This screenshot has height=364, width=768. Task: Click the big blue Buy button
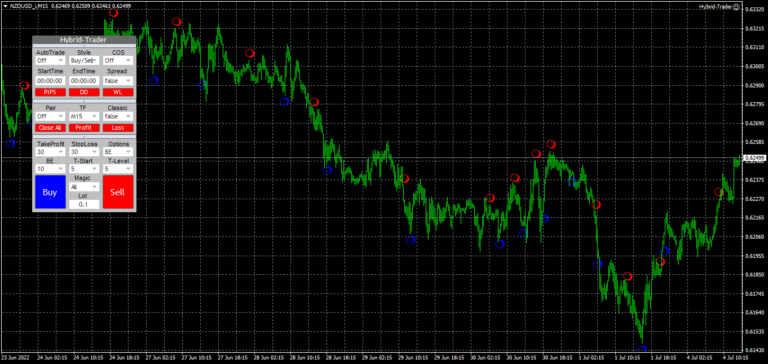[50, 192]
